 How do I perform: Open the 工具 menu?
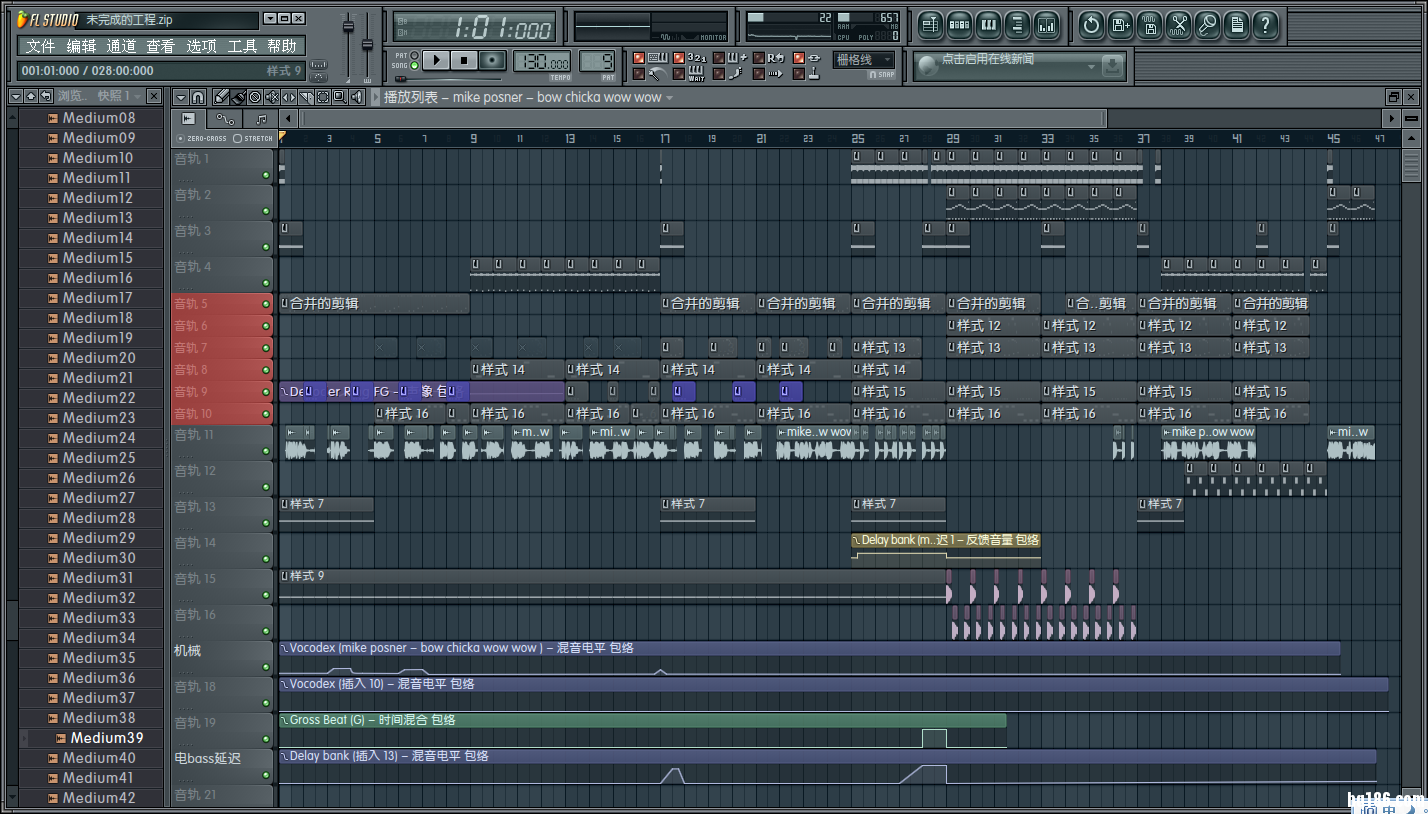242,46
